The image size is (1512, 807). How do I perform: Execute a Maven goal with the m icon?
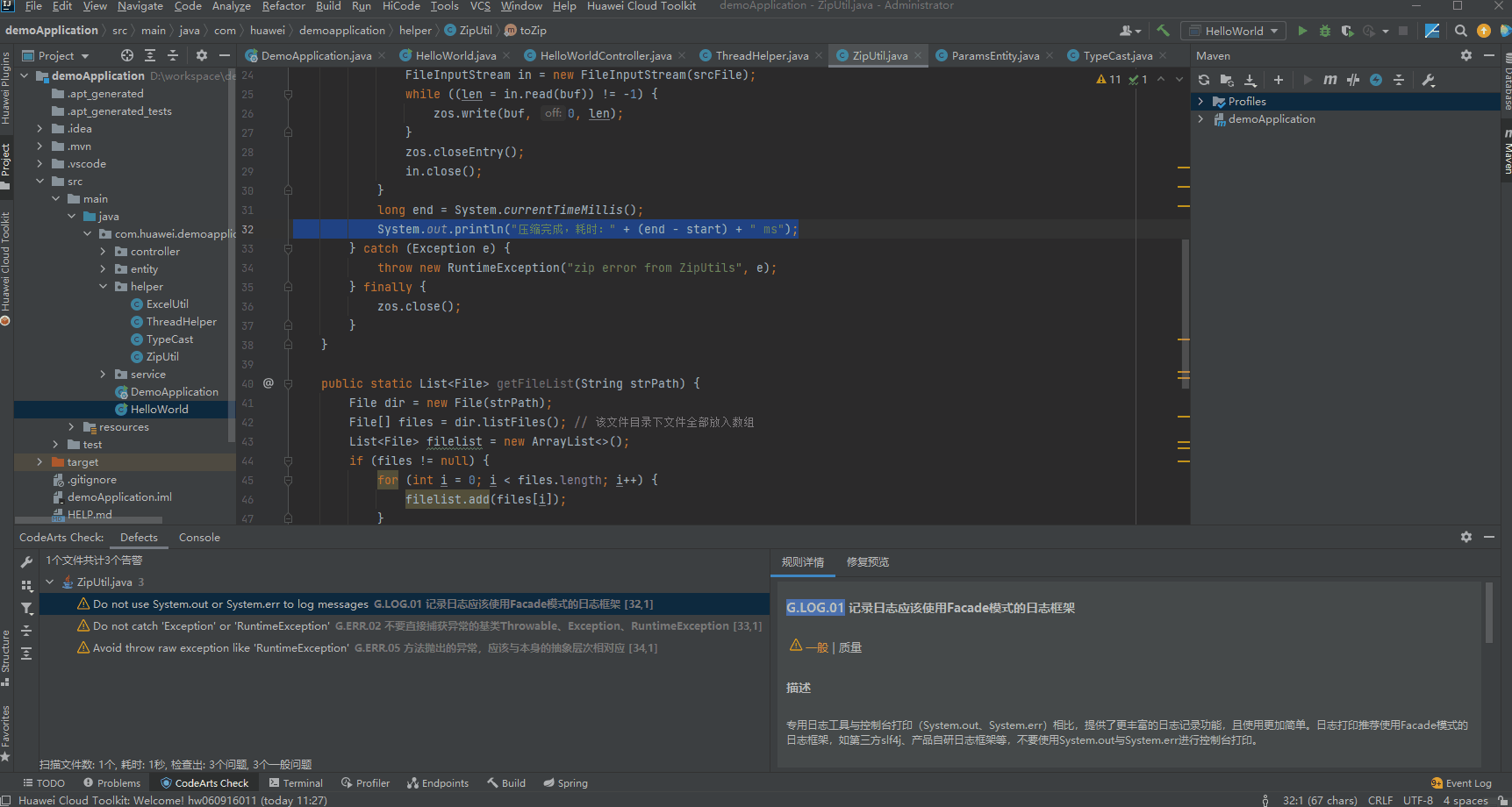pyautogui.click(x=1330, y=80)
